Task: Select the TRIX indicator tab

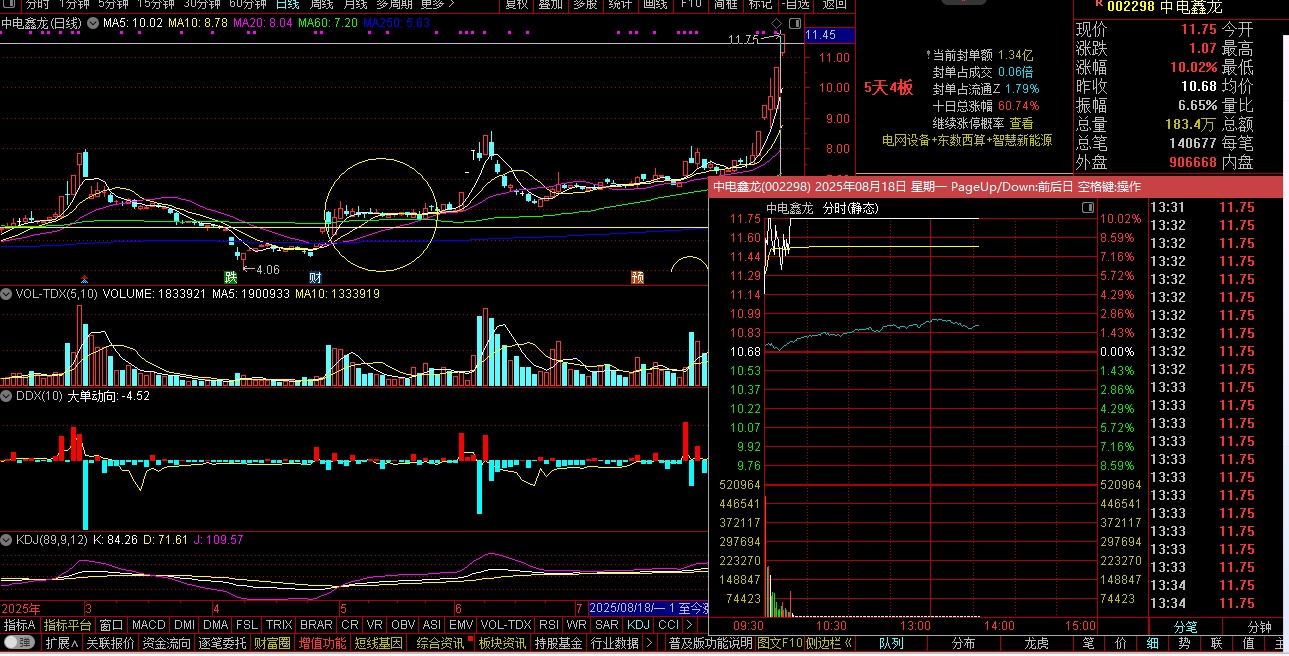Action: 279,624
